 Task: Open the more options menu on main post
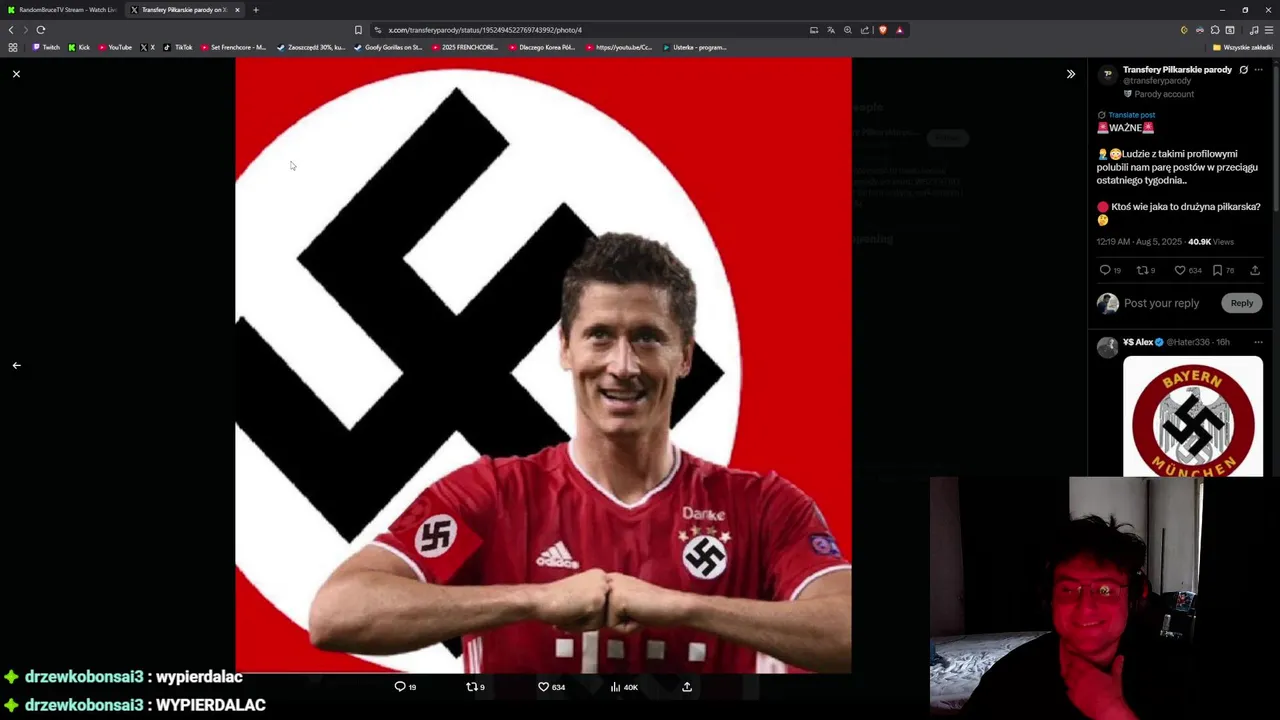(x=1258, y=70)
